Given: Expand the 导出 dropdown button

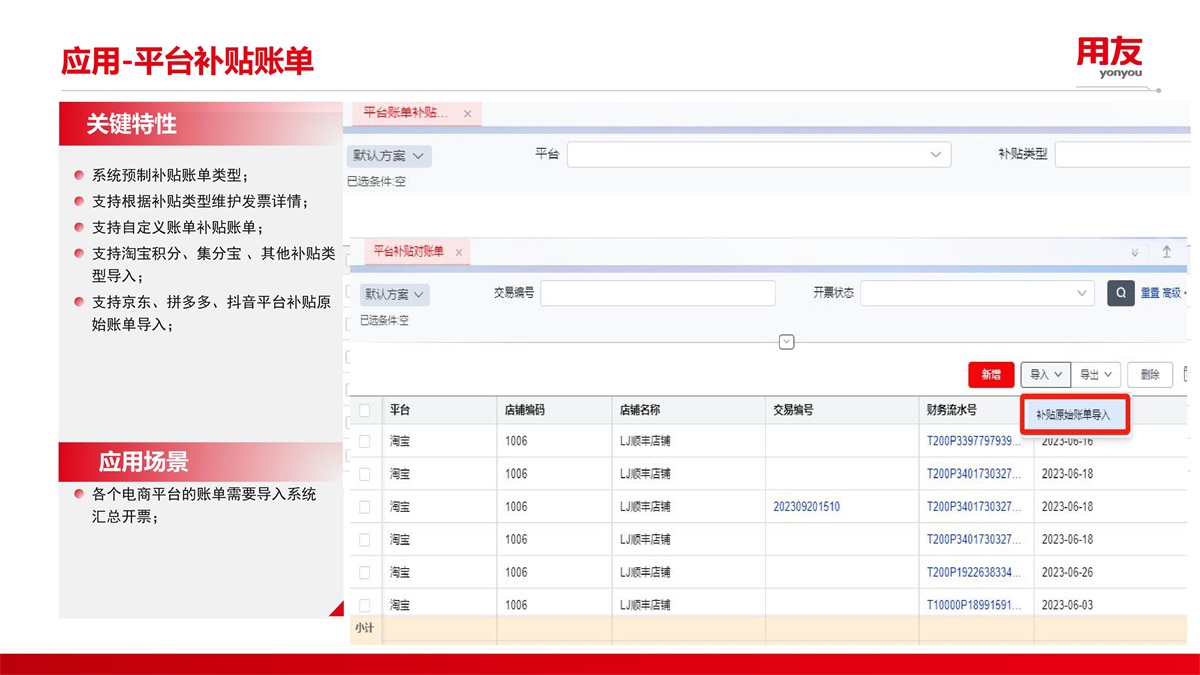Looking at the screenshot, I should (x=1096, y=374).
